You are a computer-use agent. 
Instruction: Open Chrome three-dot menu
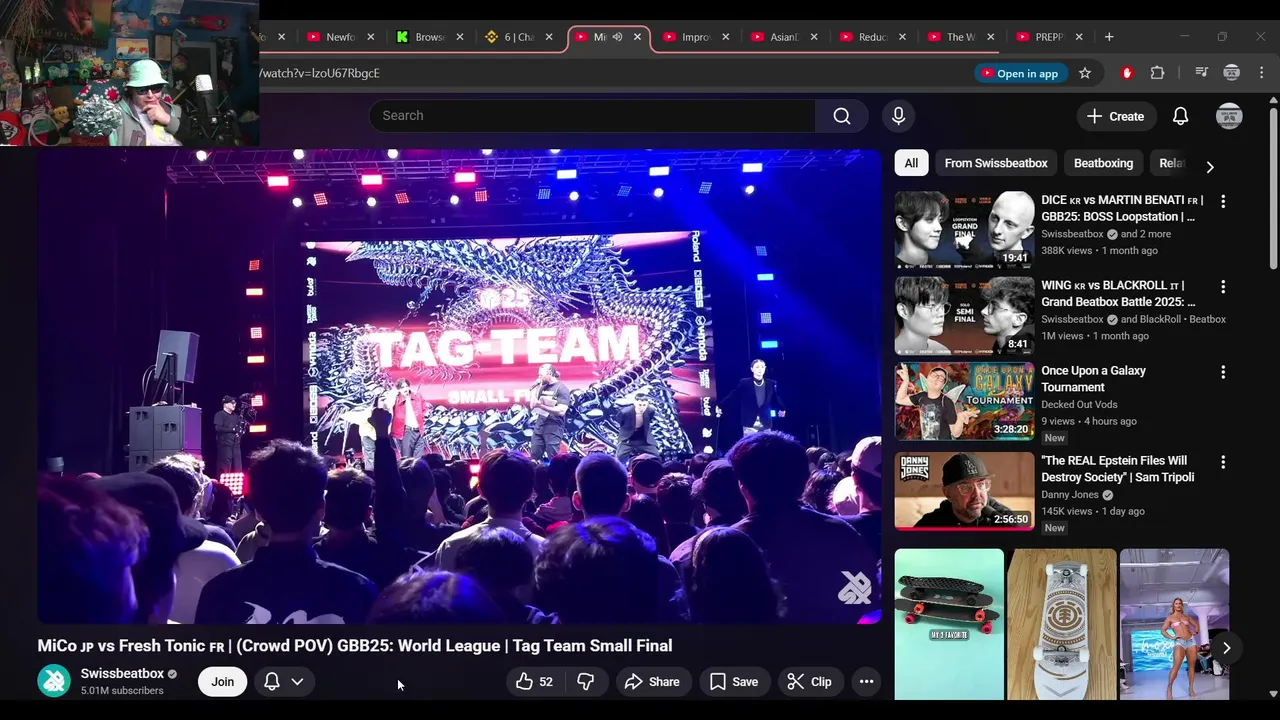click(1261, 73)
